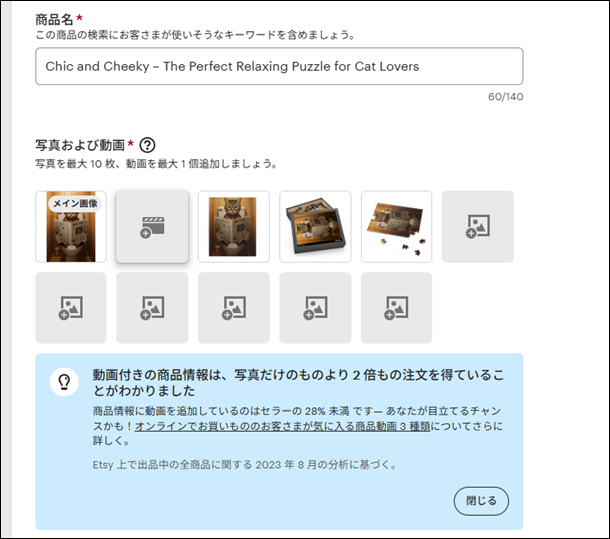
Task: Open the help icon beside 写真および動画
Action: coord(147,145)
